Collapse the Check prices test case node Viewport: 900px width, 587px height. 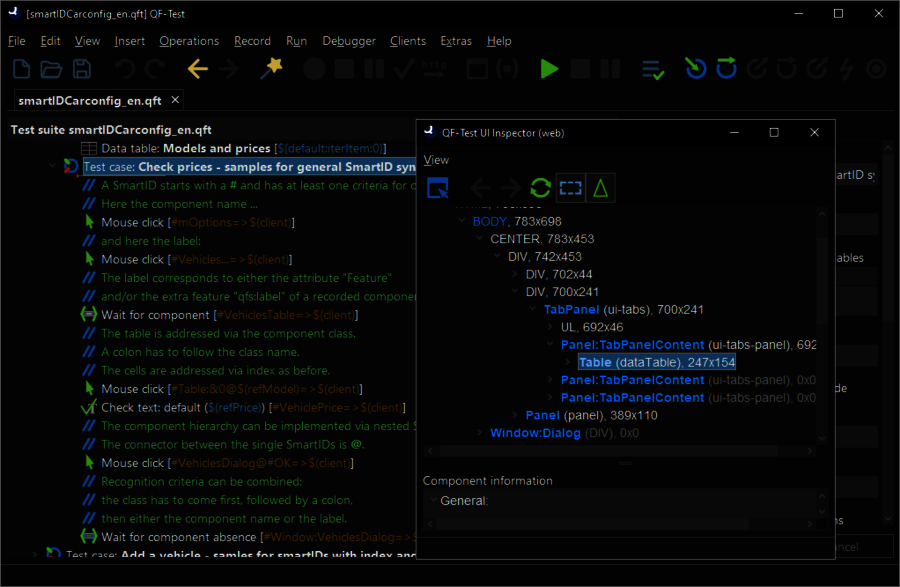coord(53,167)
